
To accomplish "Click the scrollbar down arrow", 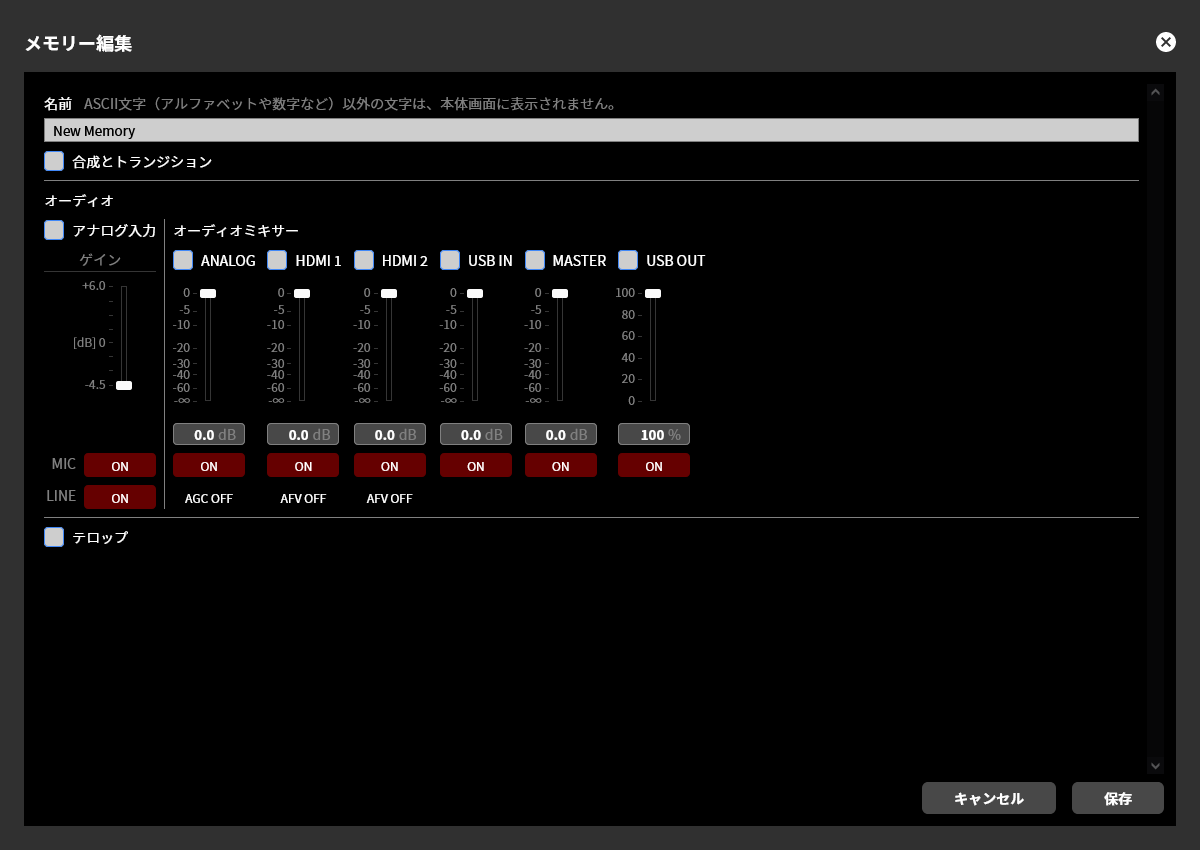I will tap(1156, 765).
